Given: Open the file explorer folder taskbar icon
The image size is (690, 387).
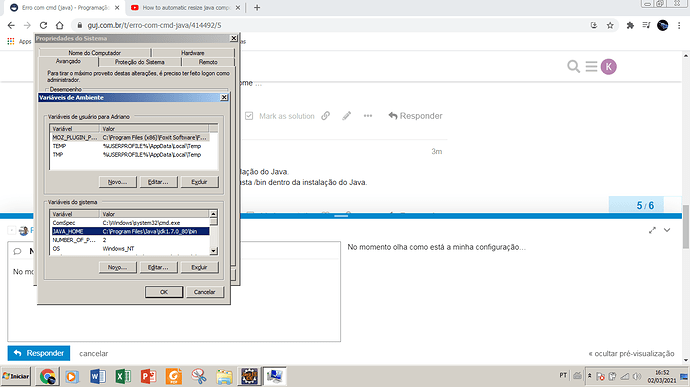Looking at the screenshot, I should (x=224, y=376).
